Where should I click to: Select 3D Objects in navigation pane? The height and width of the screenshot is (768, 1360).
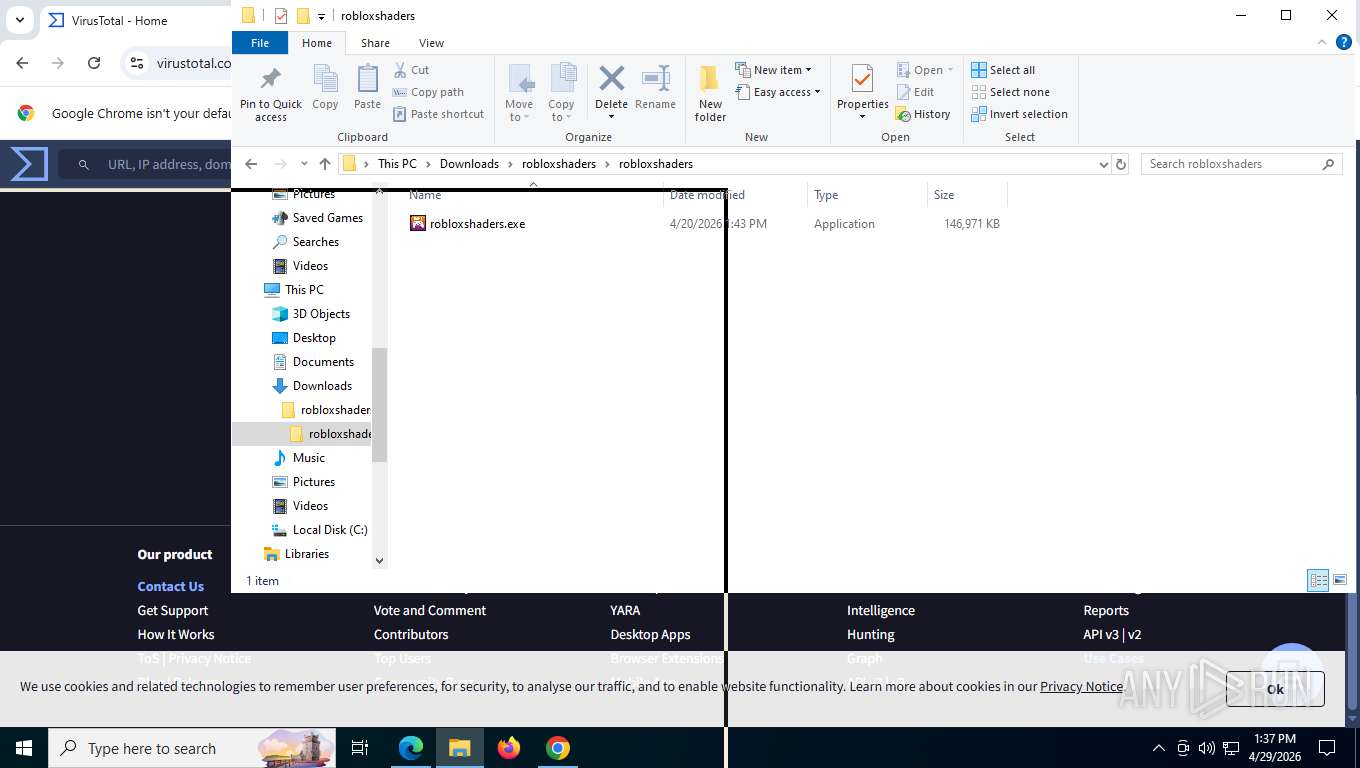point(321,314)
